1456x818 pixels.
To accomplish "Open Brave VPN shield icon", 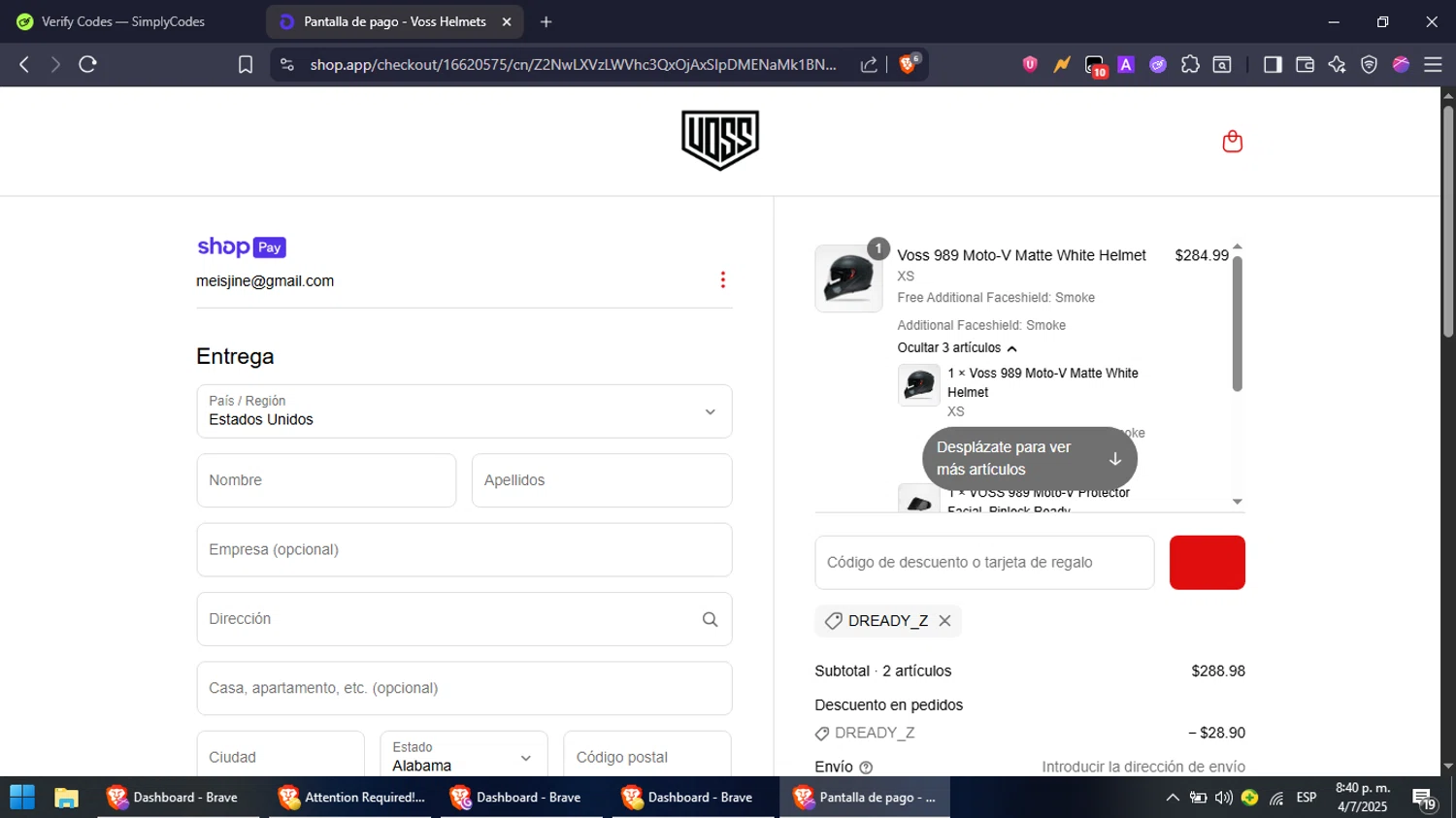I will click(1369, 64).
